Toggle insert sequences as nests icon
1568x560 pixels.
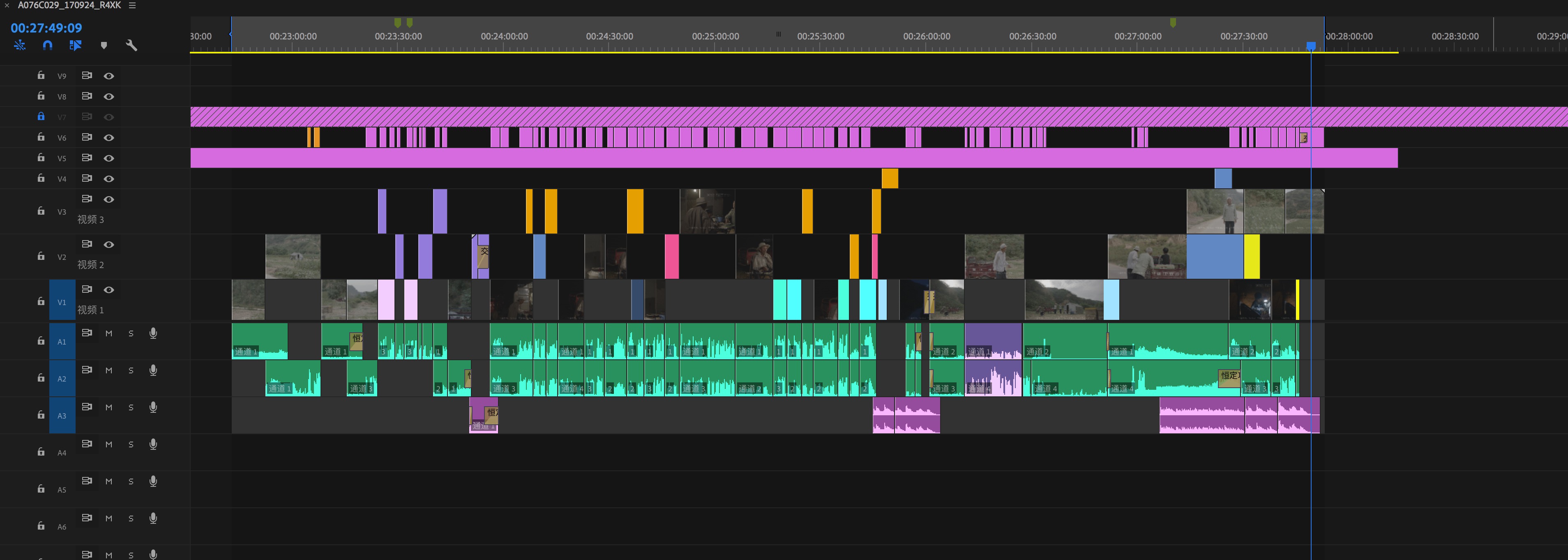click(x=19, y=45)
